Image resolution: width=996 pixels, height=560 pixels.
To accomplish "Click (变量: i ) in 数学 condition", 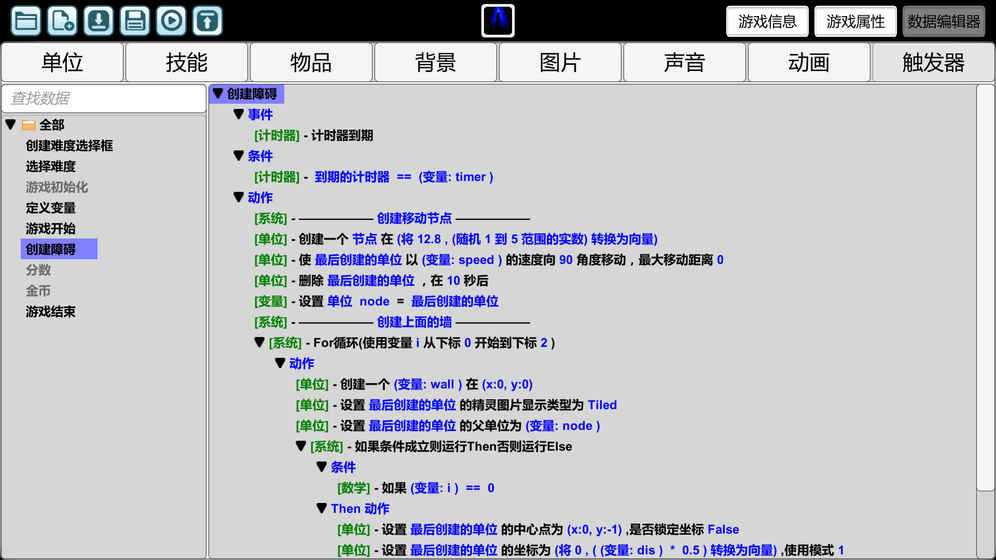I will pyautogui.click(x=434, y=488).
